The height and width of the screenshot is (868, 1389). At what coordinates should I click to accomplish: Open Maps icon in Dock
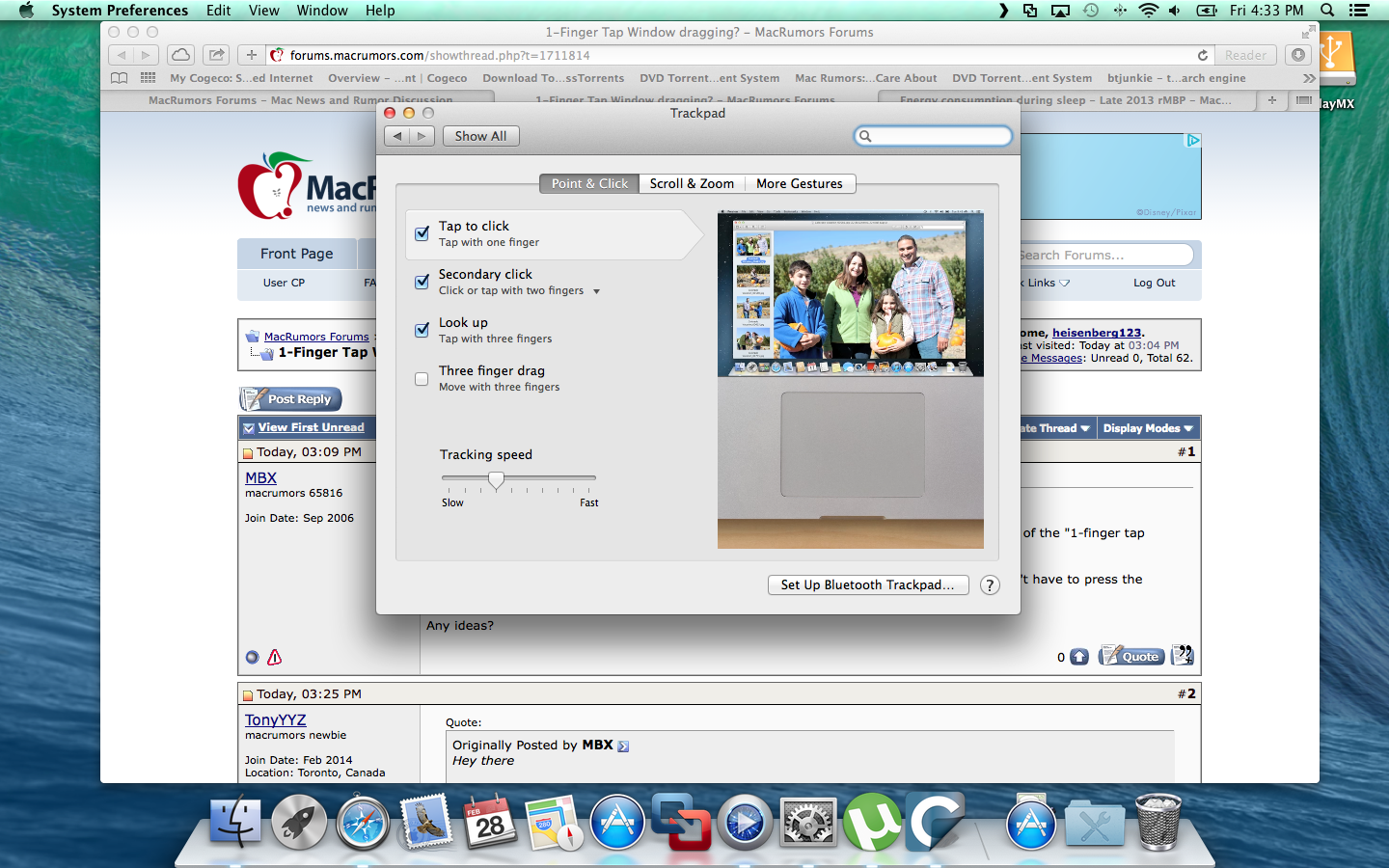[x=554, y=823]
